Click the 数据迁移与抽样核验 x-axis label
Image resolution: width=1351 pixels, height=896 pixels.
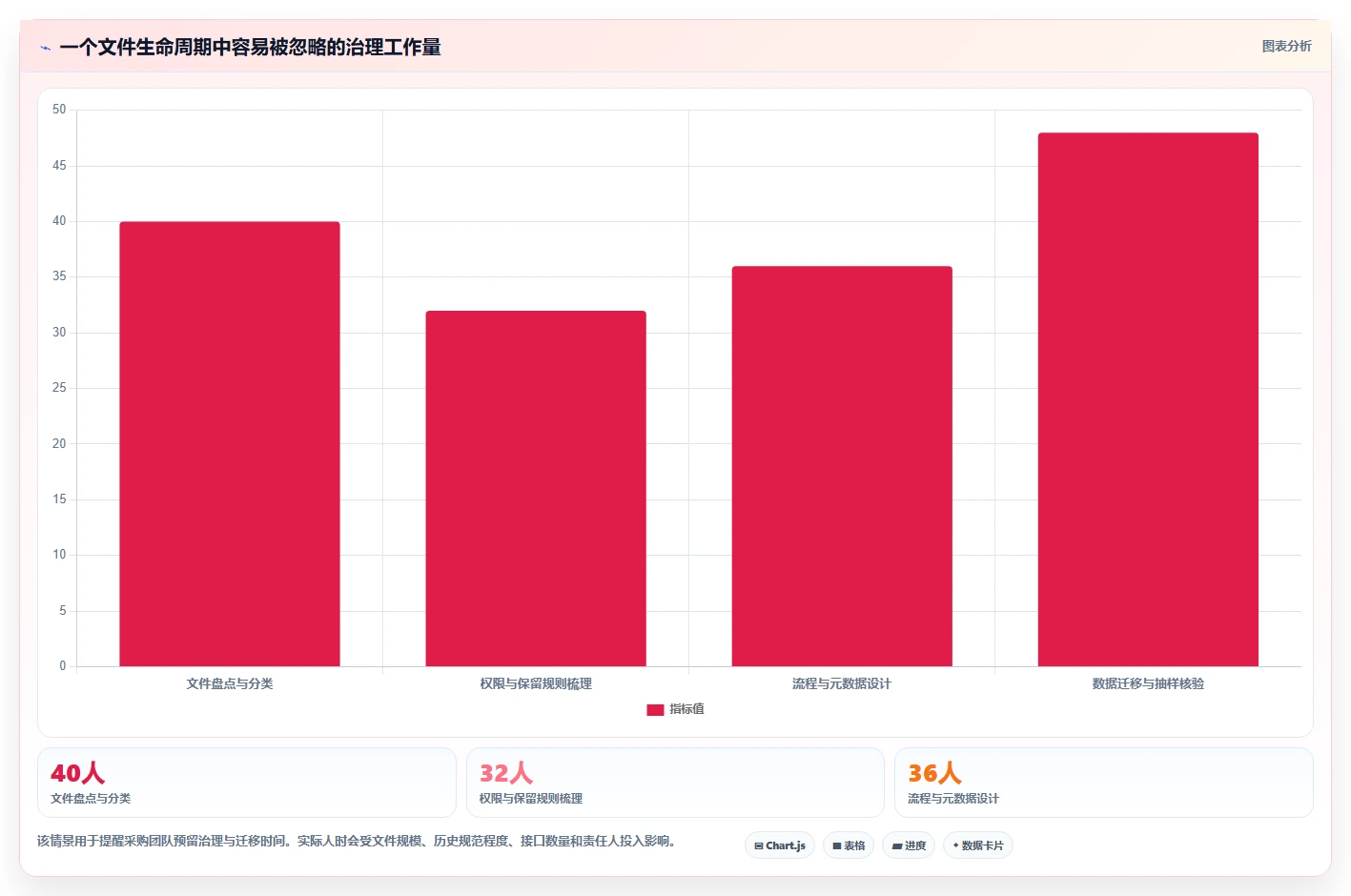tap(1148, 683)
